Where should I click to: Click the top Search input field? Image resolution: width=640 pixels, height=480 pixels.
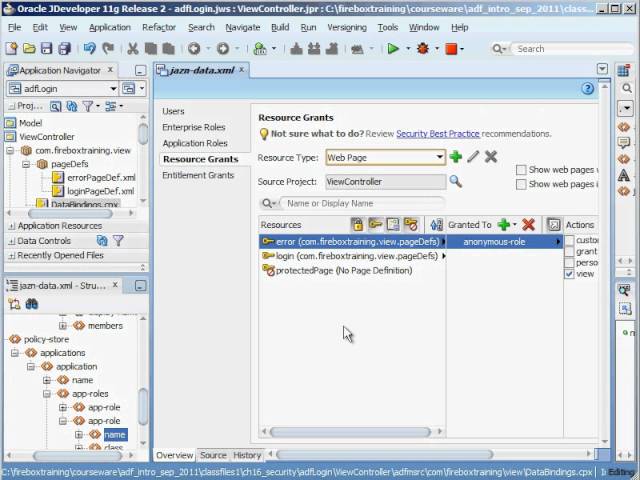[572, 49]
